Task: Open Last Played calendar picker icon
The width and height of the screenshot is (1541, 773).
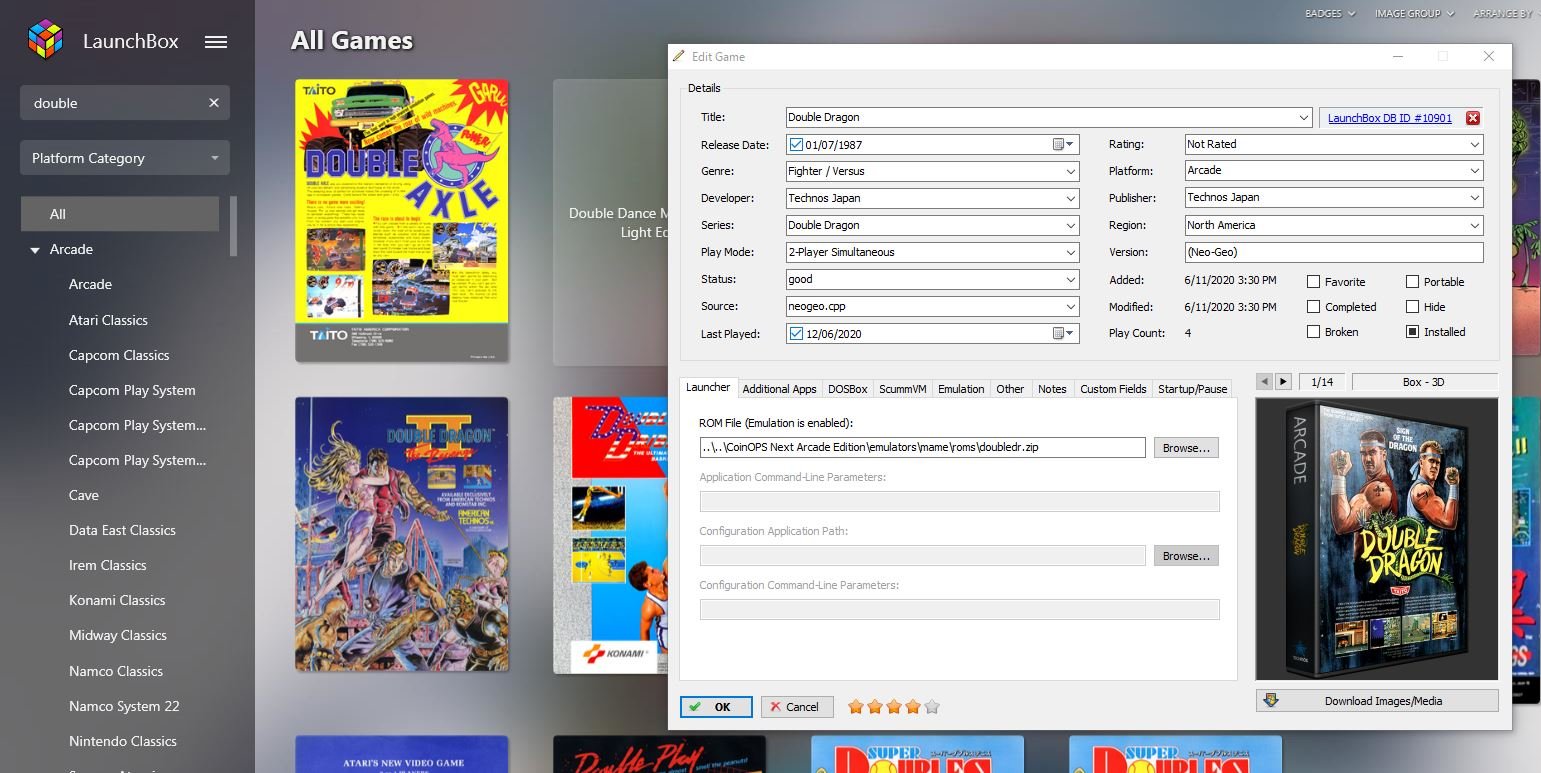Action: tap(1064, 334)
